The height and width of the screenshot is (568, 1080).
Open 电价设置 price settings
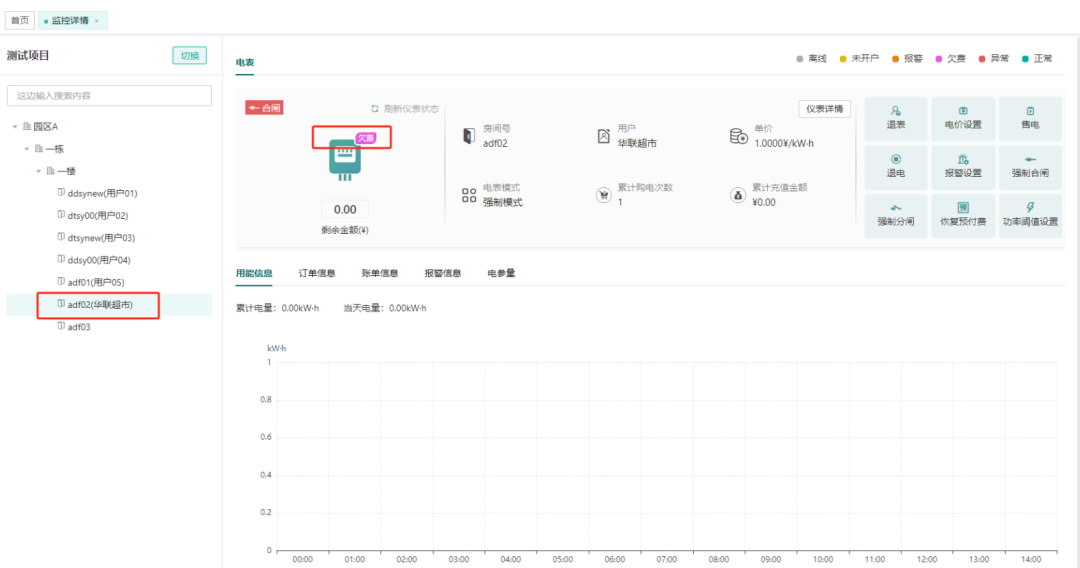963,118
